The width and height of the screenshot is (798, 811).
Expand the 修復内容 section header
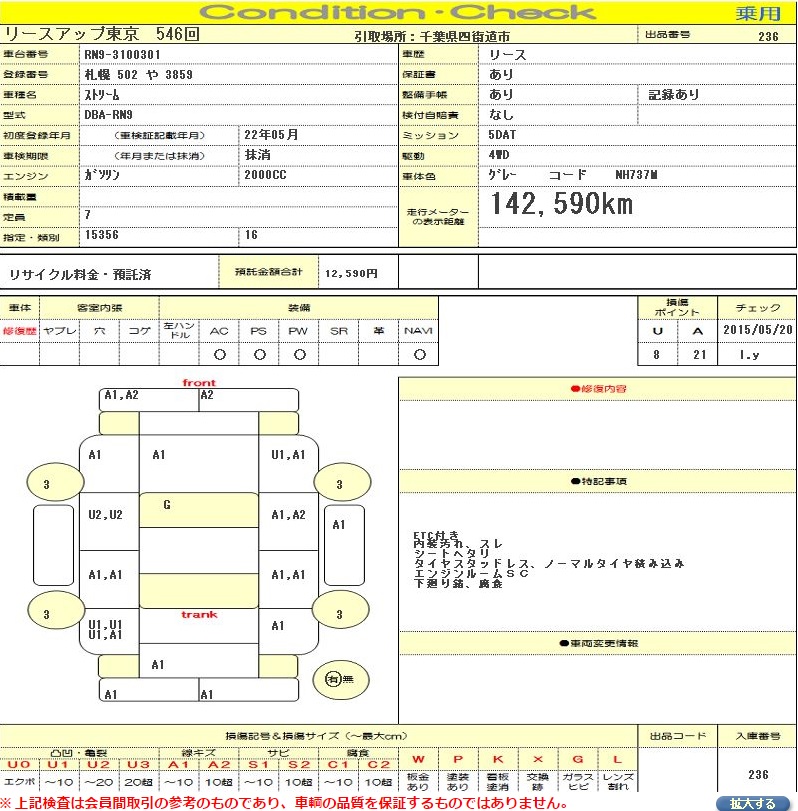(598, 388)
